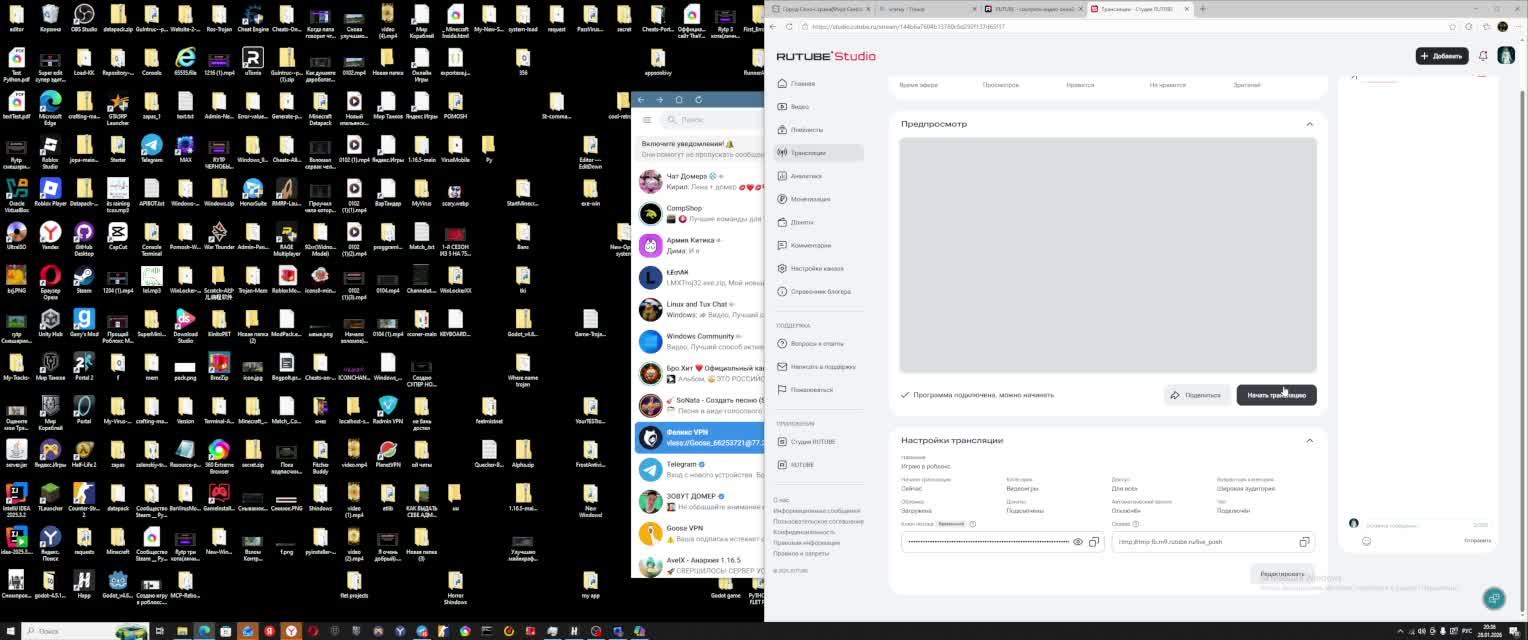Click Telegram search field

click(712, 120)
